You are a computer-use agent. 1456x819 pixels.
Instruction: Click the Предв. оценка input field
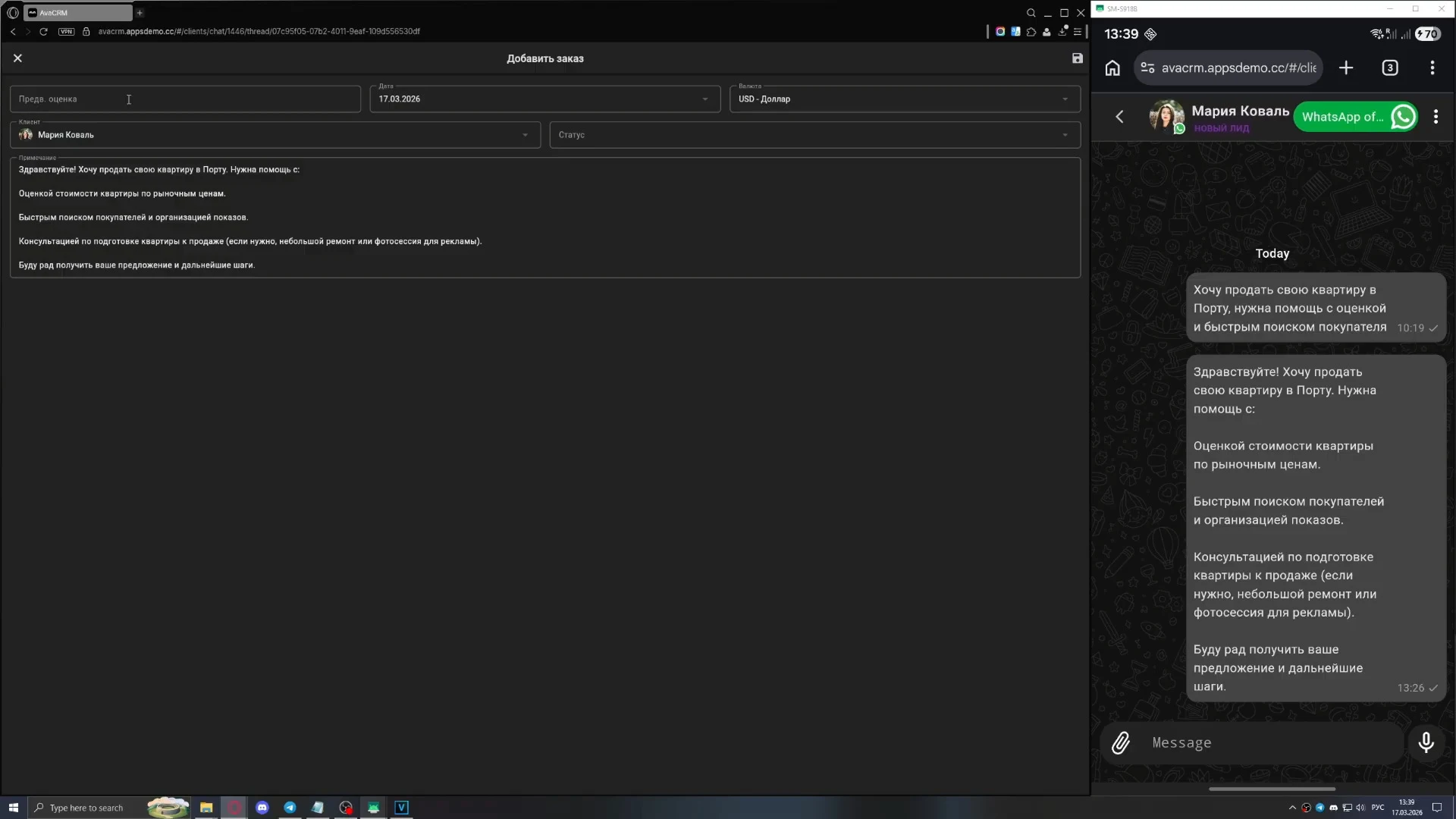pyautogui.click(x=184, y=99)
